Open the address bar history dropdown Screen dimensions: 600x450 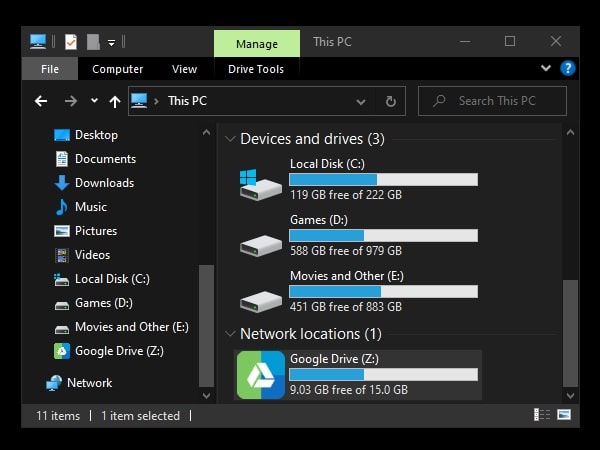360,102
